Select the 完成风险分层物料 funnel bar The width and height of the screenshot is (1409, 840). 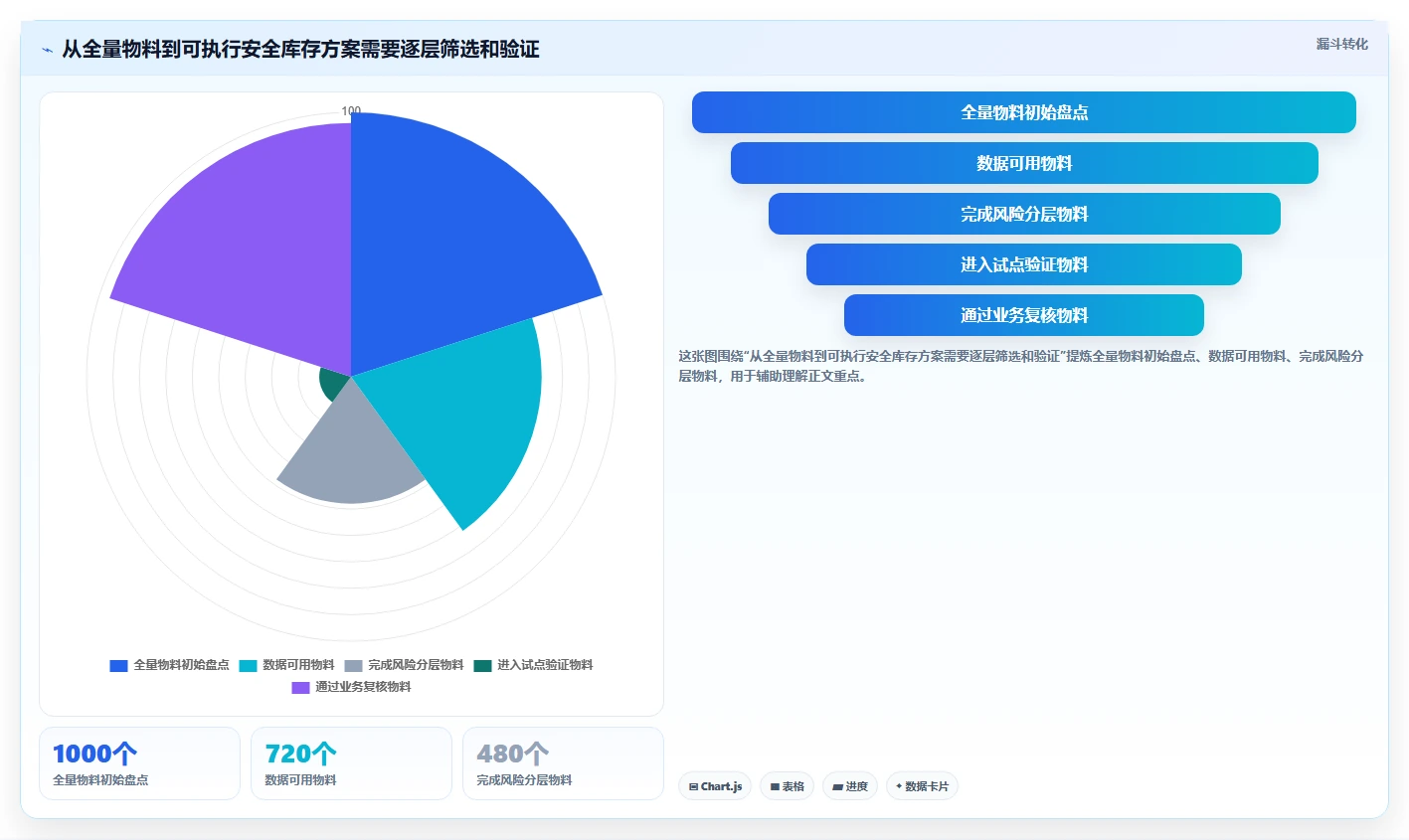1024,214
